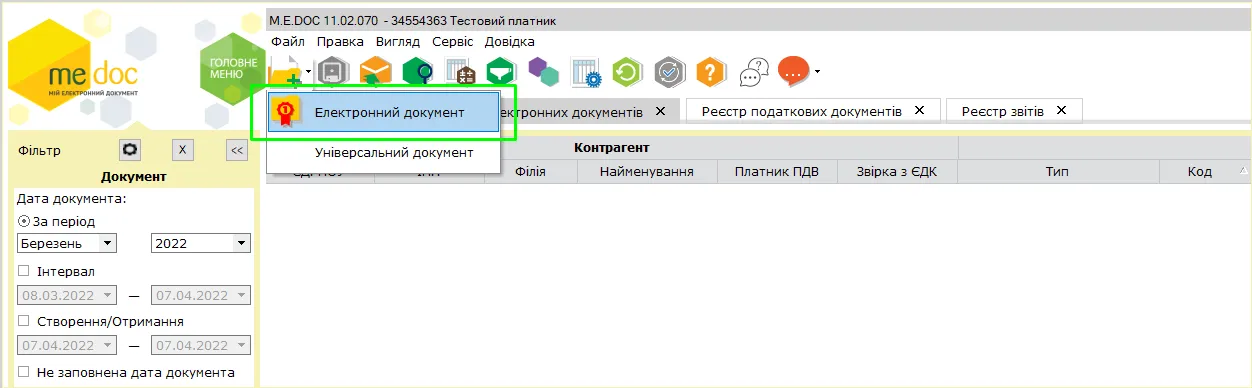Click the red ribbon badge icon in Електронний документ entry
The height and width of the screenshot is (388, 1252).
coord(287,113)
